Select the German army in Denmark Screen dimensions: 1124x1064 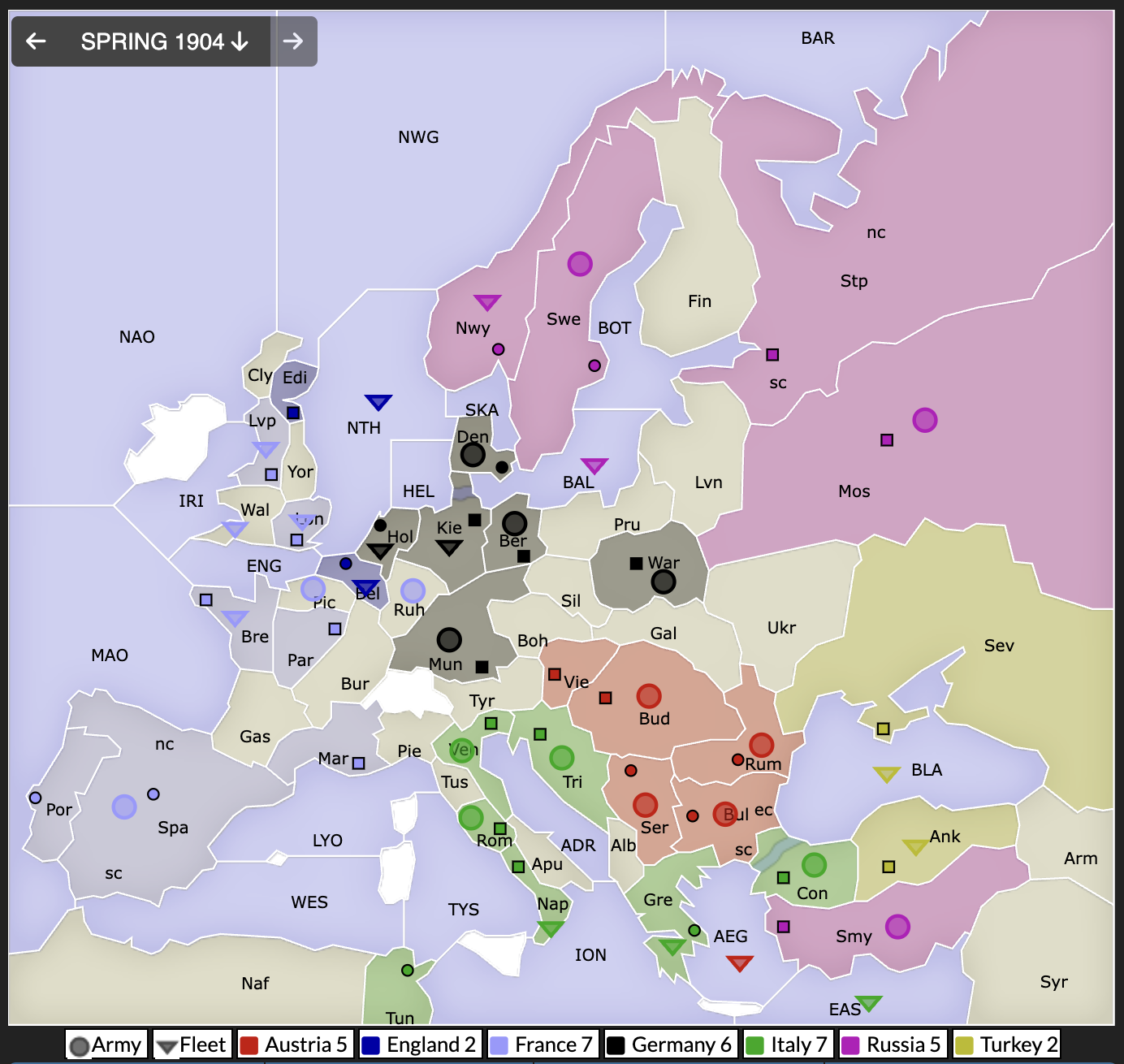473,455
